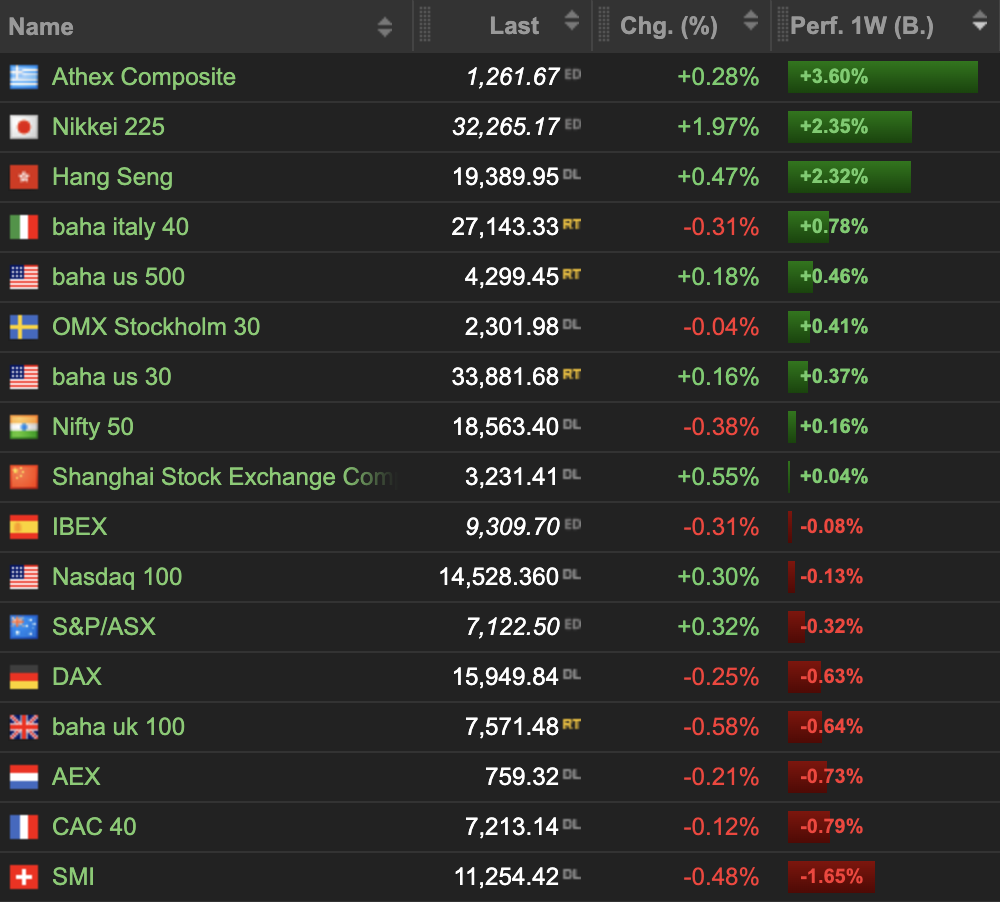
Task: Sort the table by Name column arrows
Action: click(385, 27)
